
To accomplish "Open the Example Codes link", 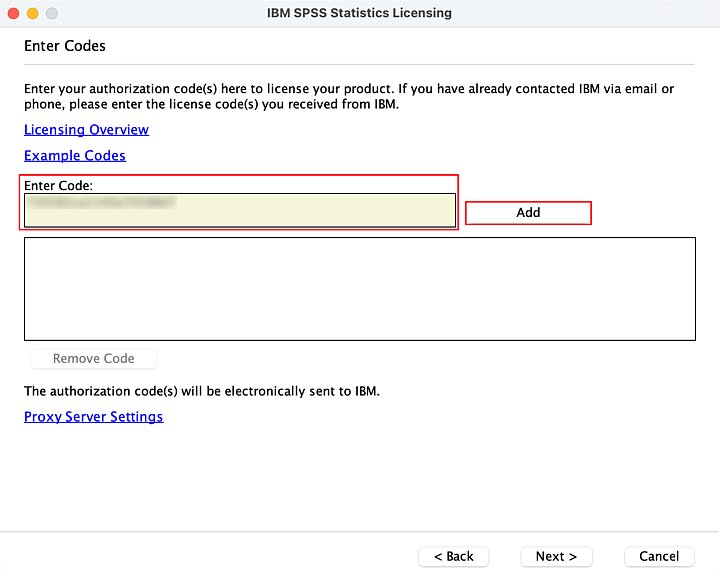I will tap(75, 156).
